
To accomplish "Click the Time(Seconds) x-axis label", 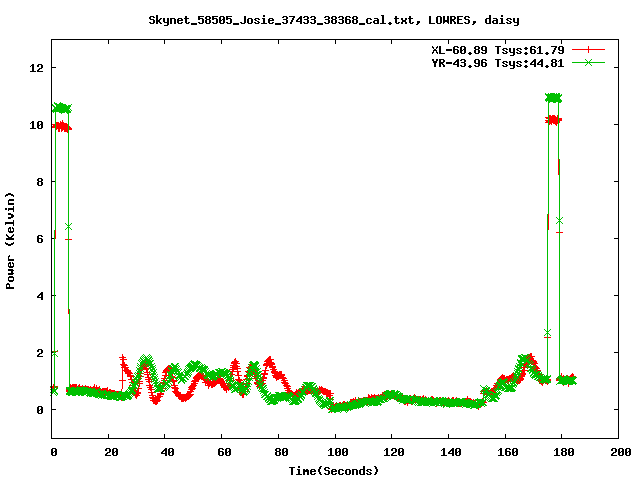I will click(334, 471).
